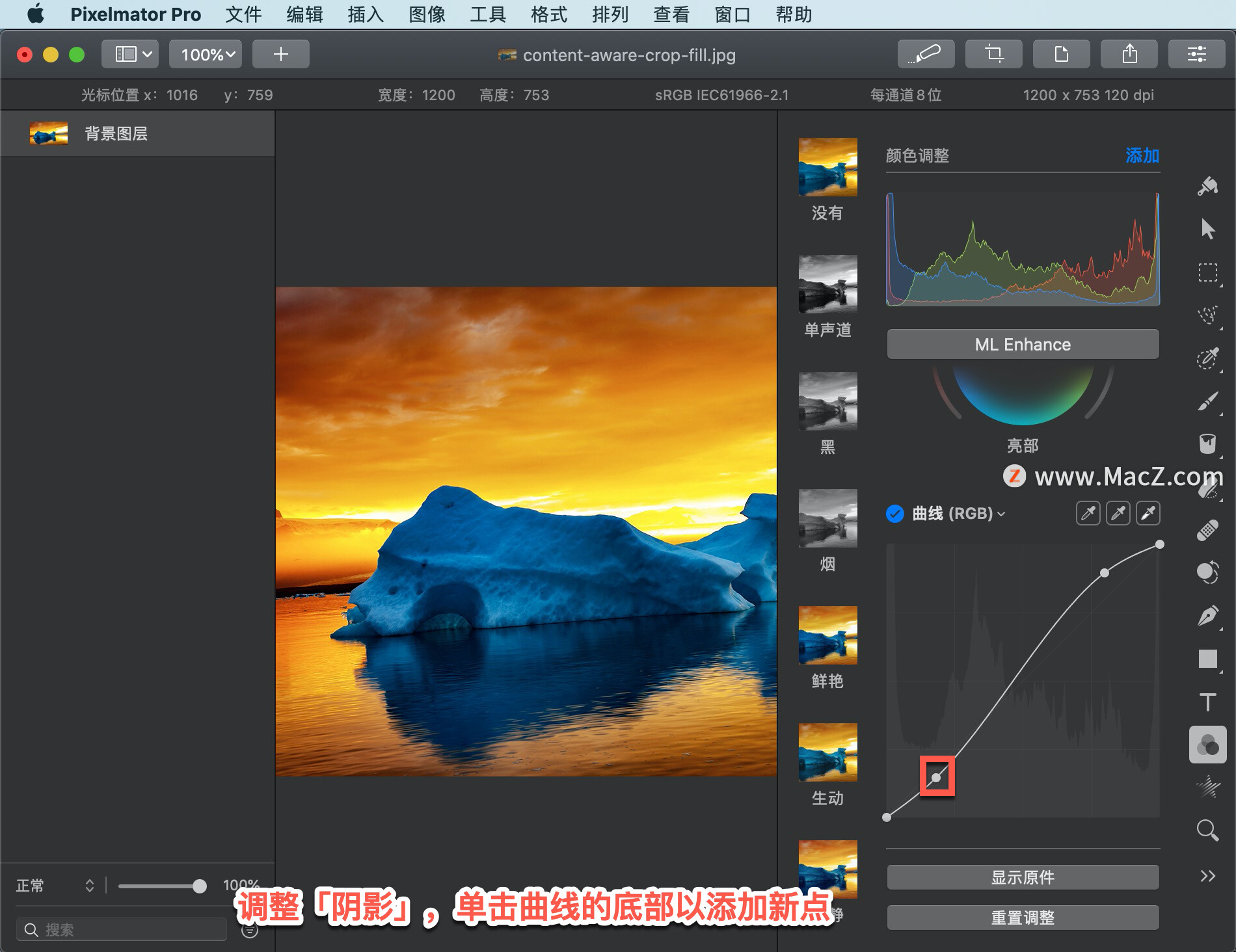The width and height of the screenshot is (1236, 952).
Task: Open the Crop tool in the toolbar
Action: coord(993,54)
